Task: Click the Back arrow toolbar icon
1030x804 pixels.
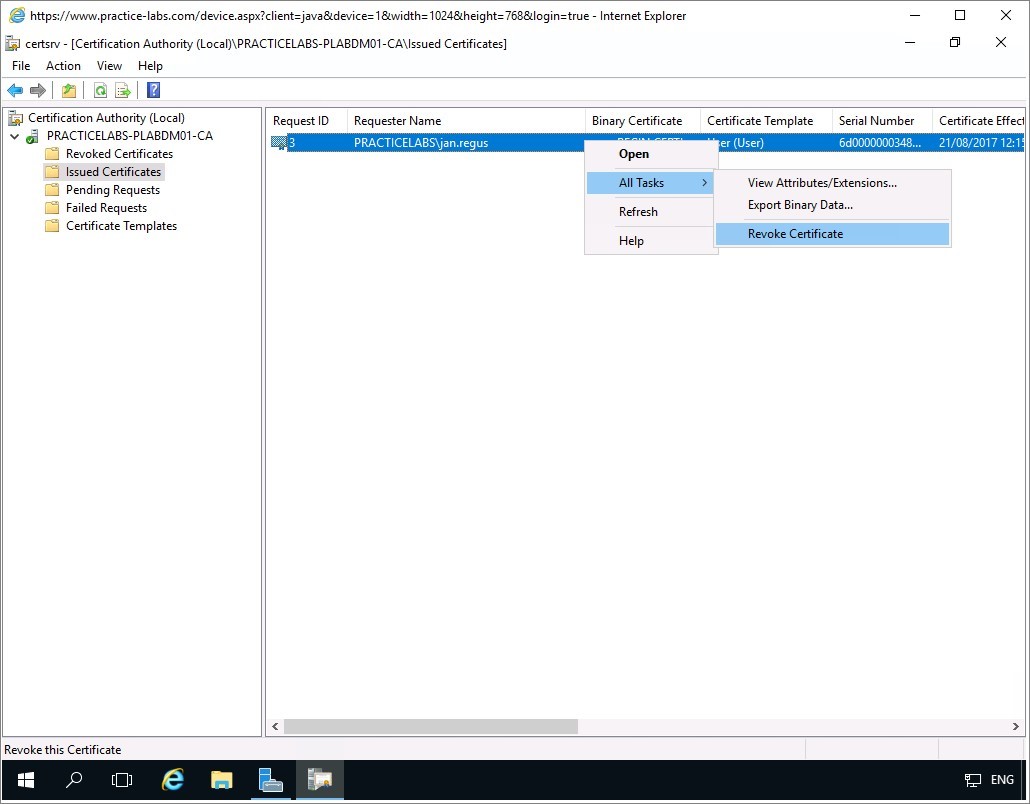Action: coord(14,91)
